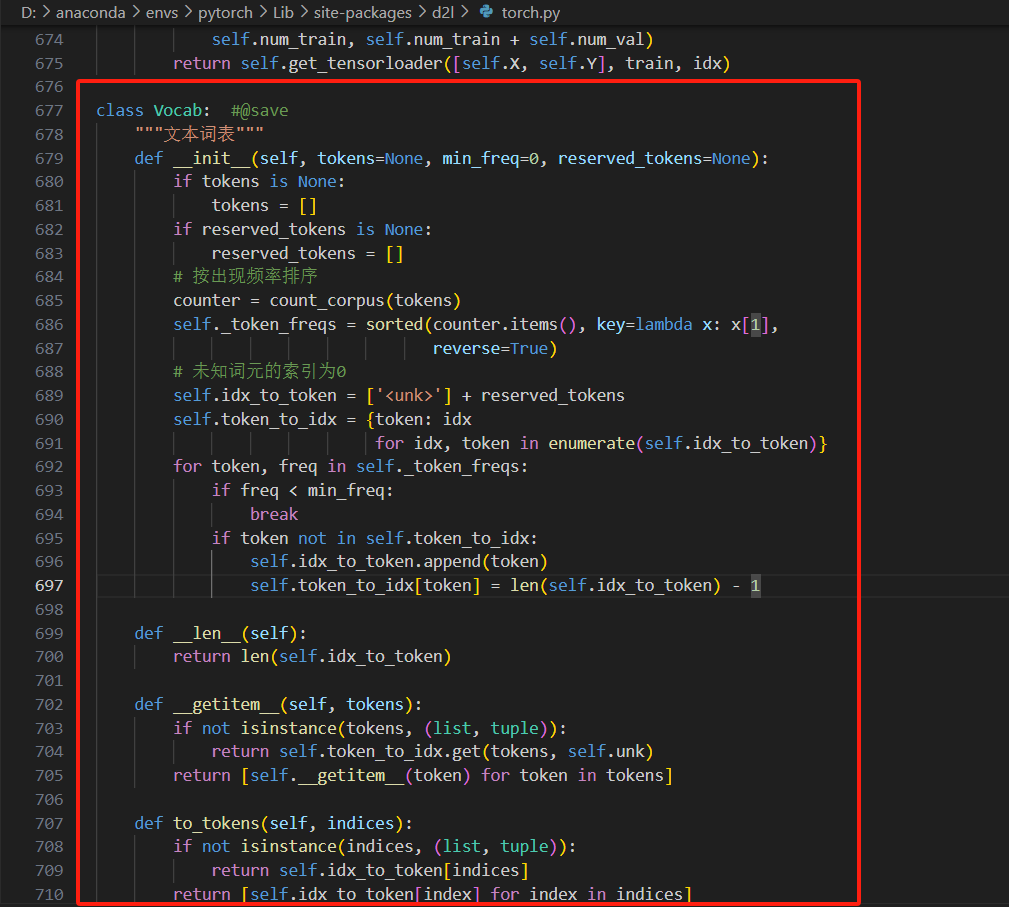This screenshot has height=907, width=1009.
Task: Click the lambda keyword
Action: pyautogui.click(x=663, y=324)
